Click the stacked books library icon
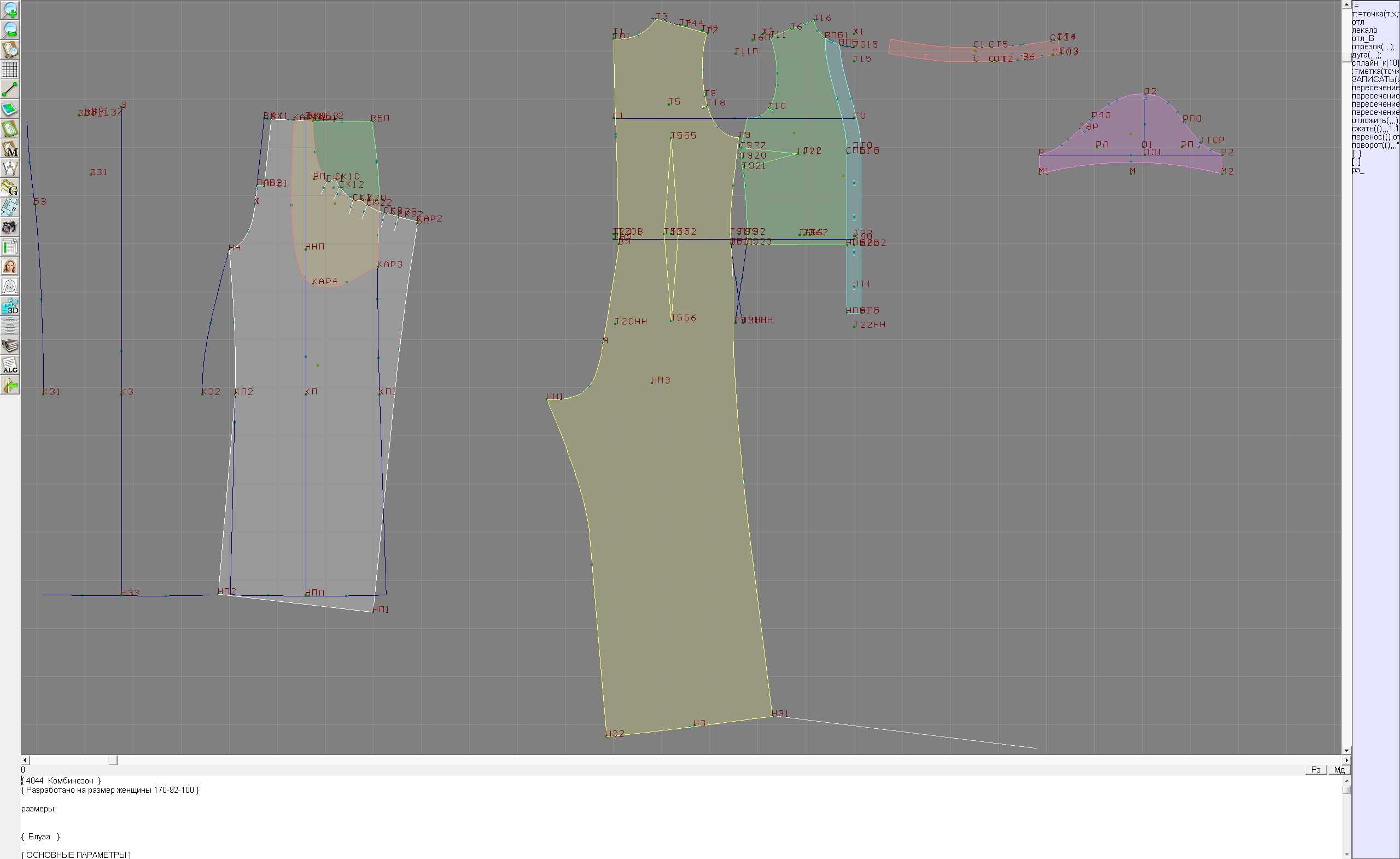 coord(10,346)
